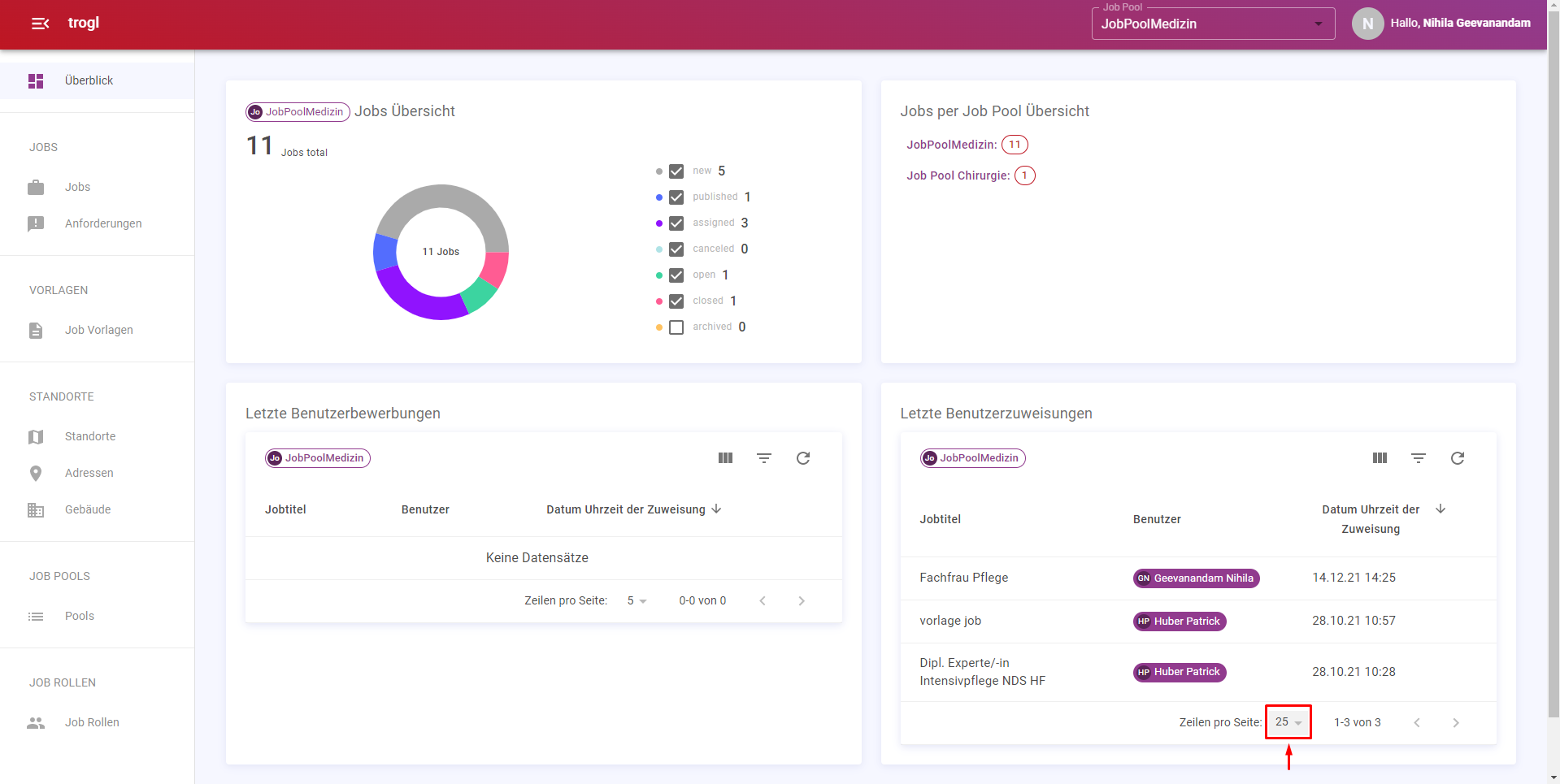Screen dimensions: 1560x784
Task: Open Anforderungen in the sidebar
Action: pos(97,223)
